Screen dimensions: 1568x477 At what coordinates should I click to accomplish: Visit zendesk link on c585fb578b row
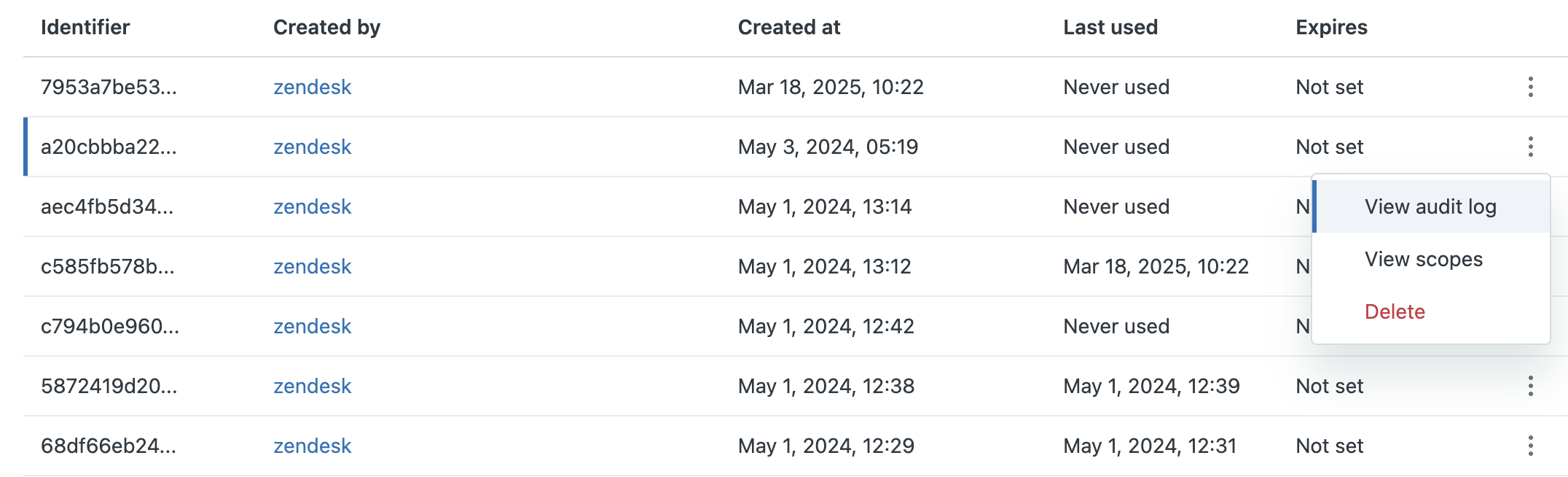[x=312, y=266]
